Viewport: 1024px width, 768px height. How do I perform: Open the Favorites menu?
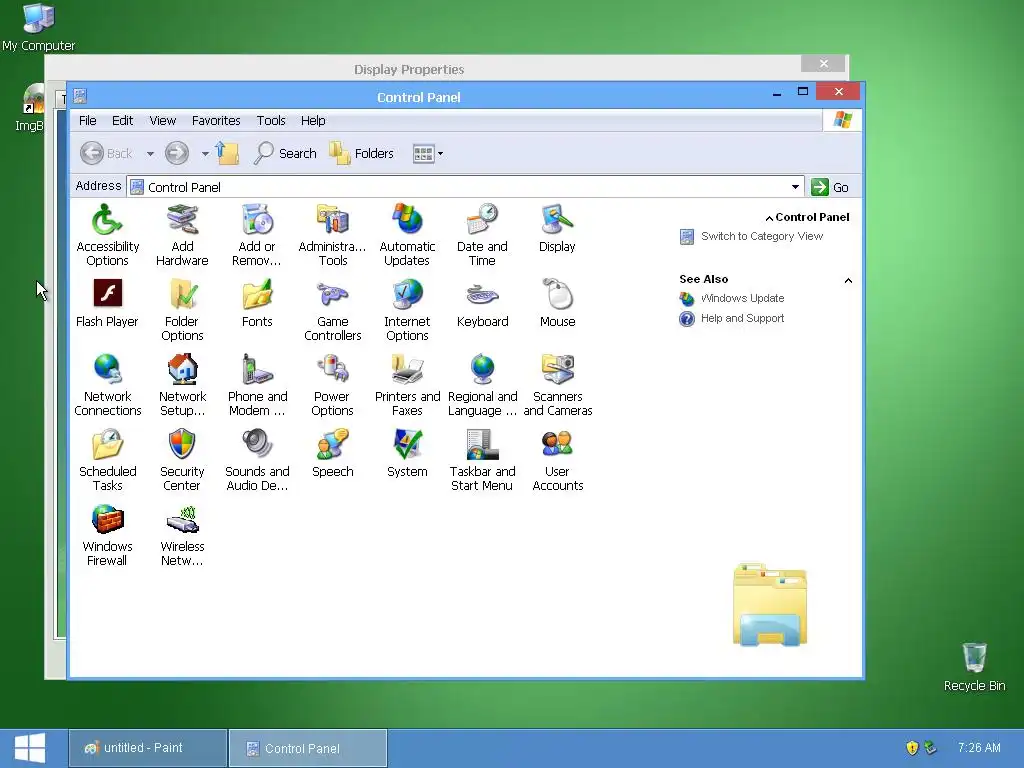[216, 121]
